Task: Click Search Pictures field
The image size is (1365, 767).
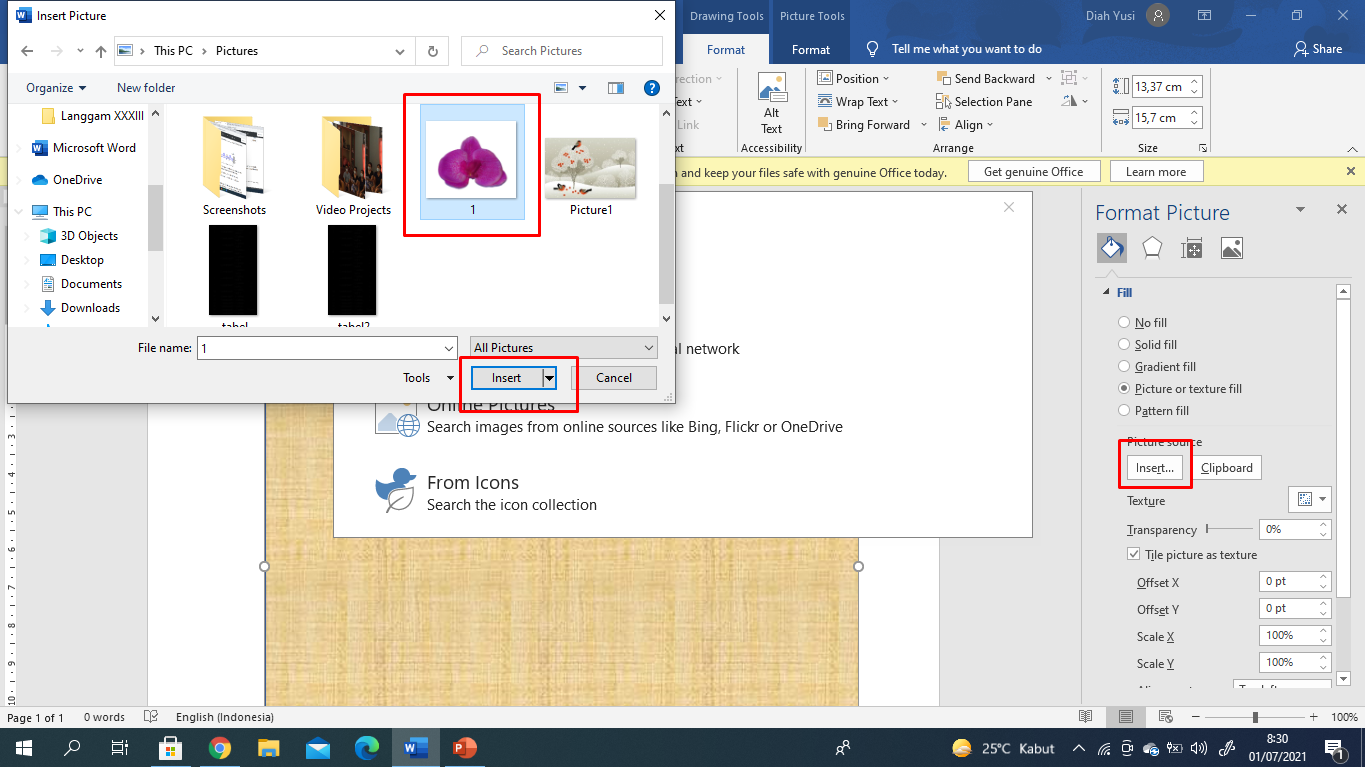Action: coord(562,51)
